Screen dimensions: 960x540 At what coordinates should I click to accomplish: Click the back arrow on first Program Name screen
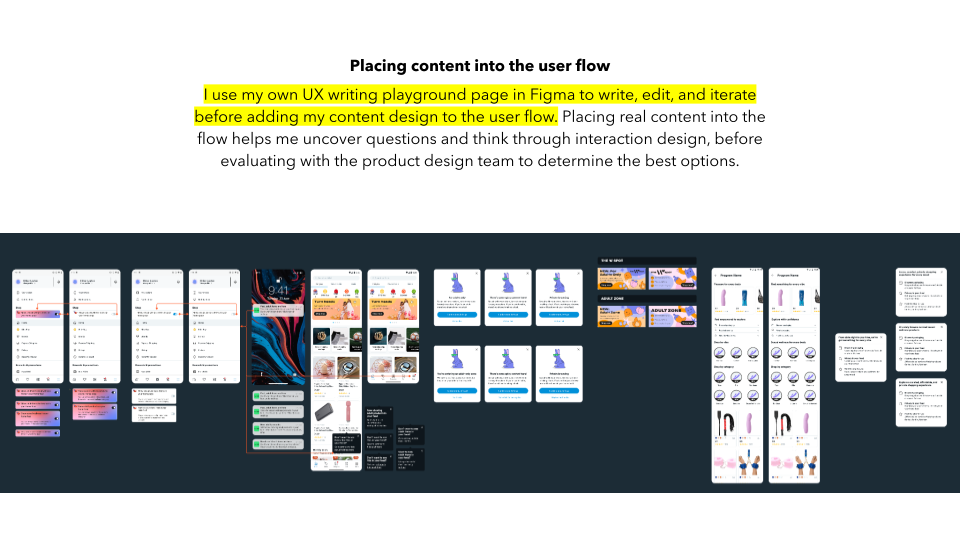pyautogui.click(x=715, y=273)
